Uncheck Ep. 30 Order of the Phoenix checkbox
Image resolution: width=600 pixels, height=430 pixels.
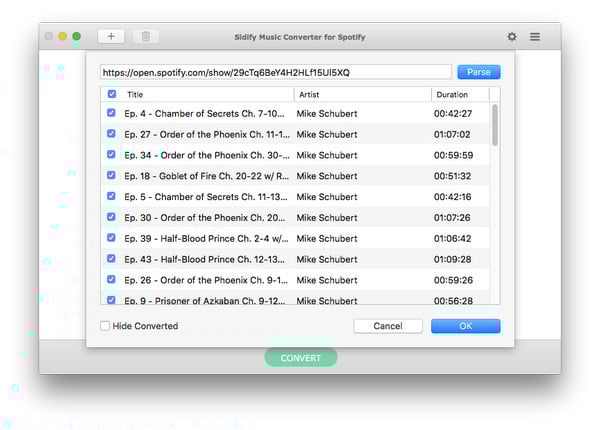[111, 217]
